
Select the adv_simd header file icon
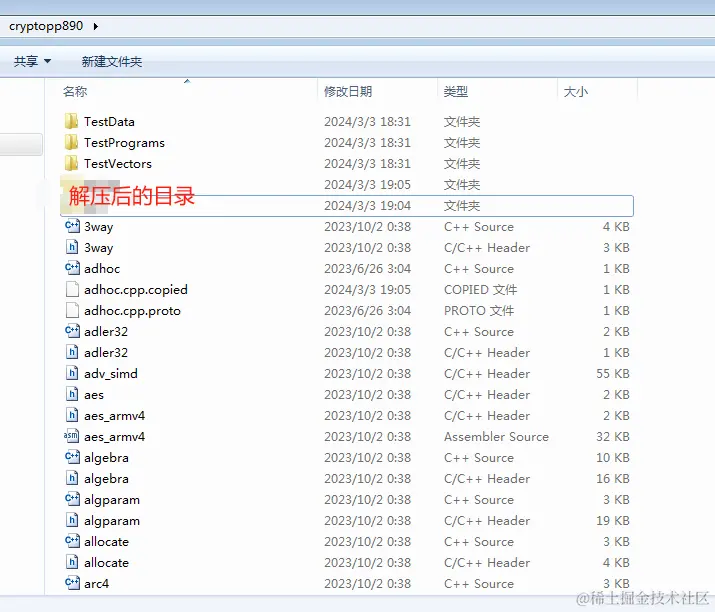point(72,373)
